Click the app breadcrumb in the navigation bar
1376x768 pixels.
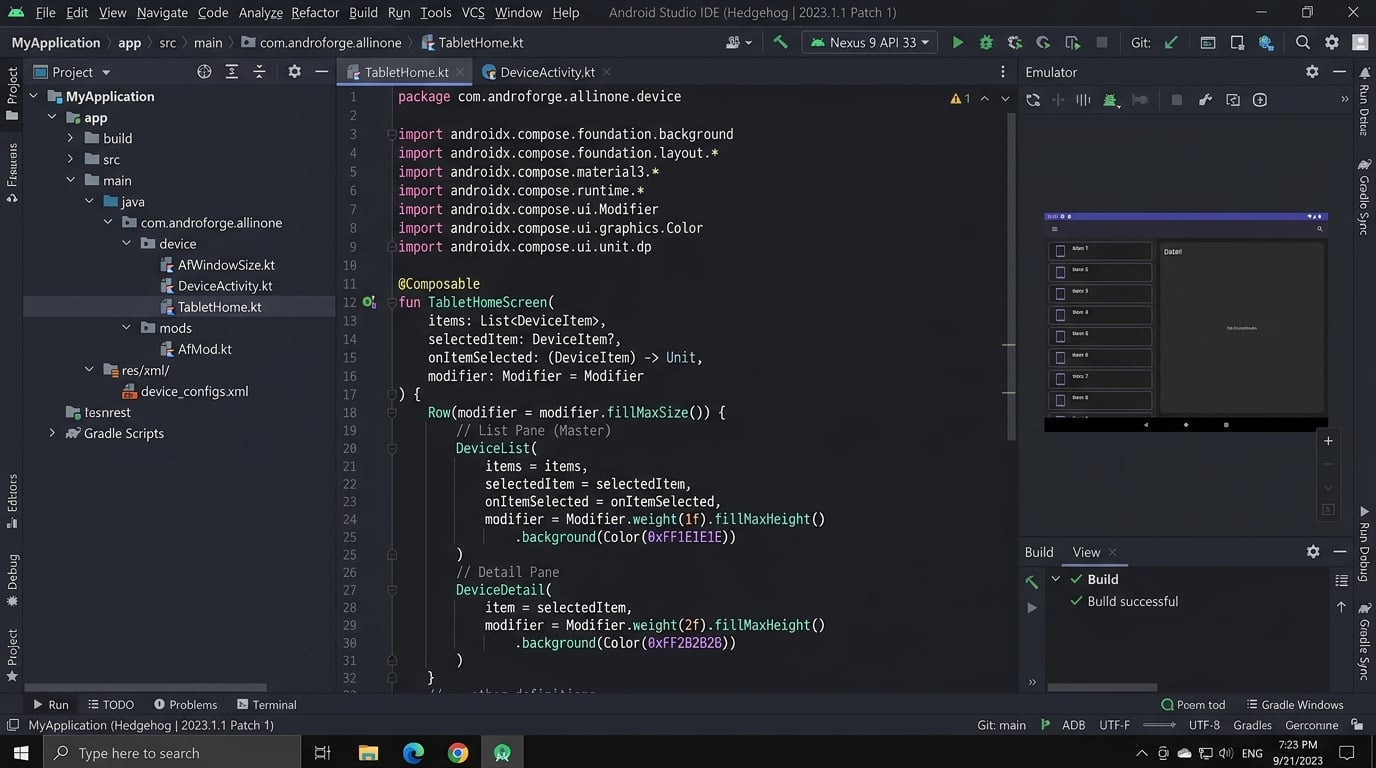point(130,43)
